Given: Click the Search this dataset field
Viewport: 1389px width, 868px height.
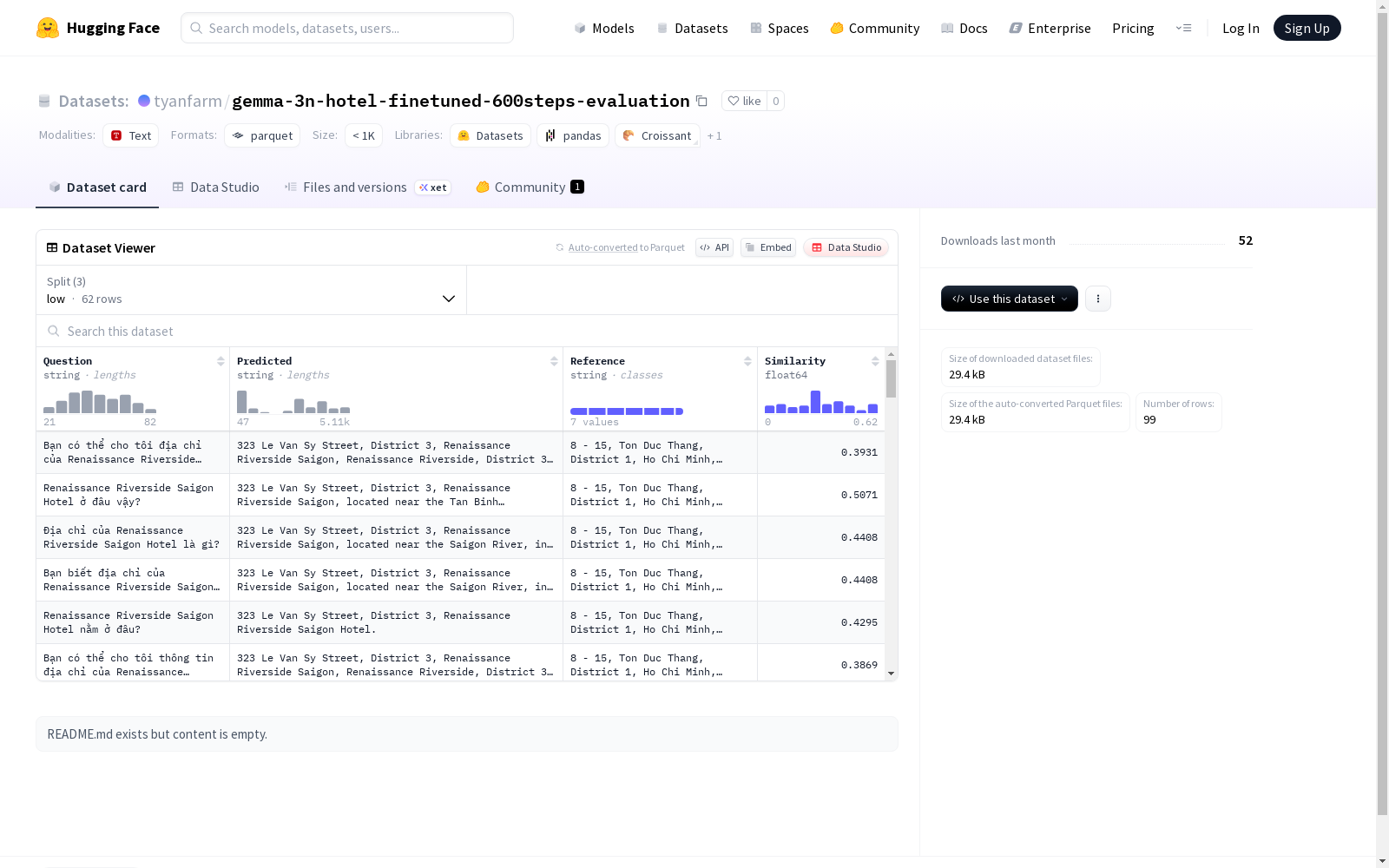Looking at the screenshot, I should coord(467,331).
